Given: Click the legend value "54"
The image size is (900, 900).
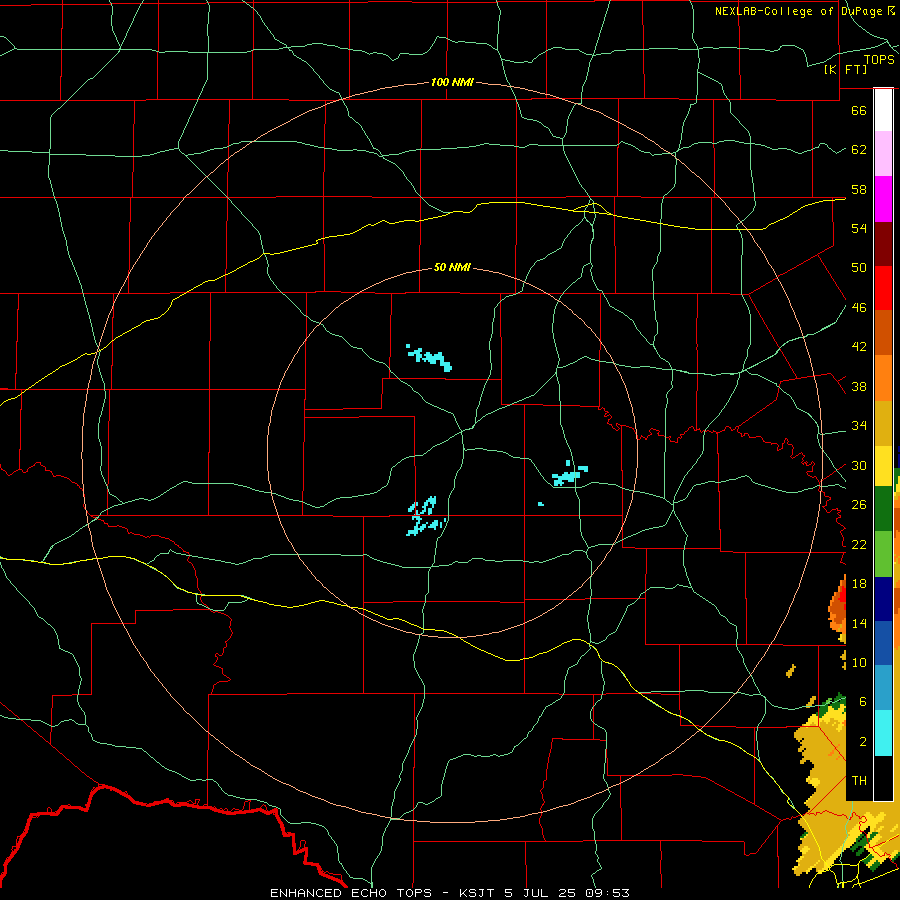Looking at the screenshot, I should tap(859, 228).
